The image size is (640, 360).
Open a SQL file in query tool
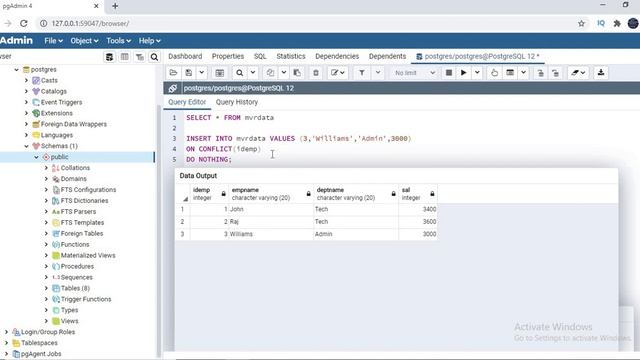point(173,73)
